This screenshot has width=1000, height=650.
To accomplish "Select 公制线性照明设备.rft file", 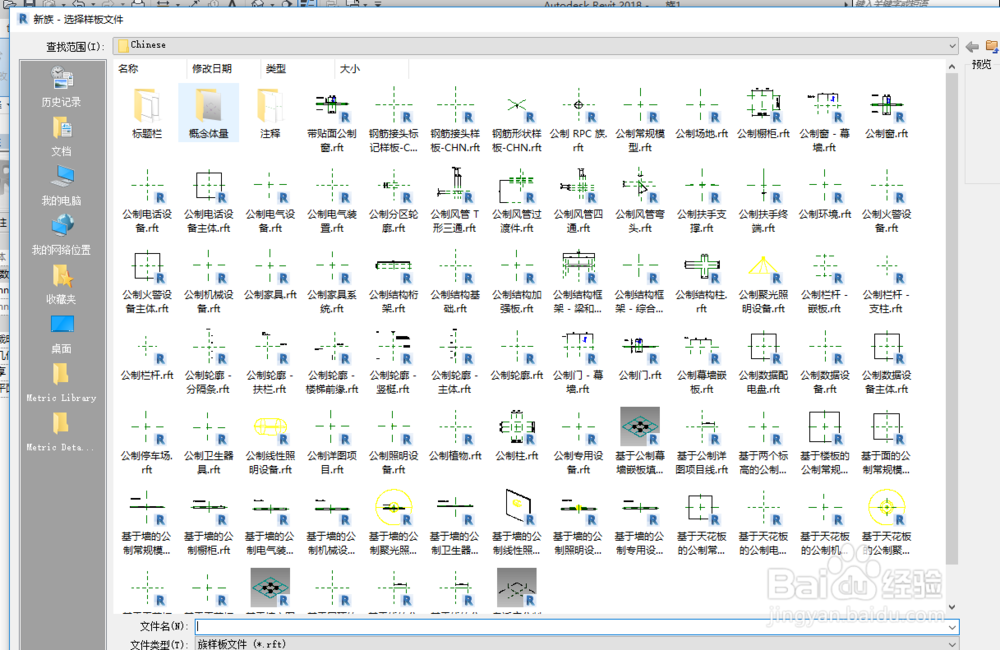I will pos(270,442).
